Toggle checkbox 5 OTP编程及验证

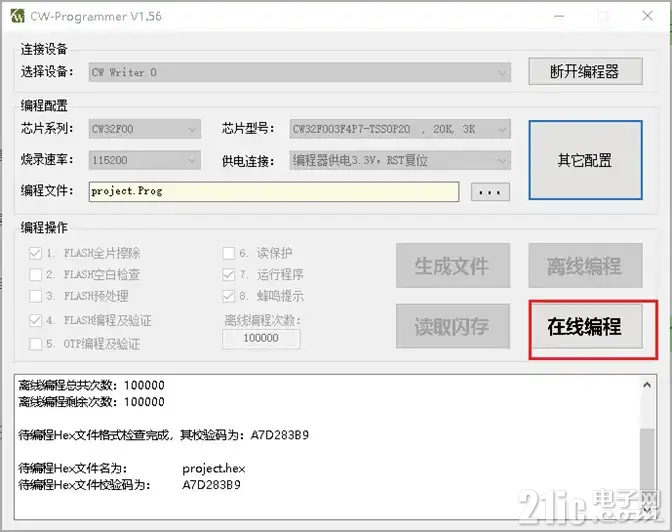(x=35, y=343)
